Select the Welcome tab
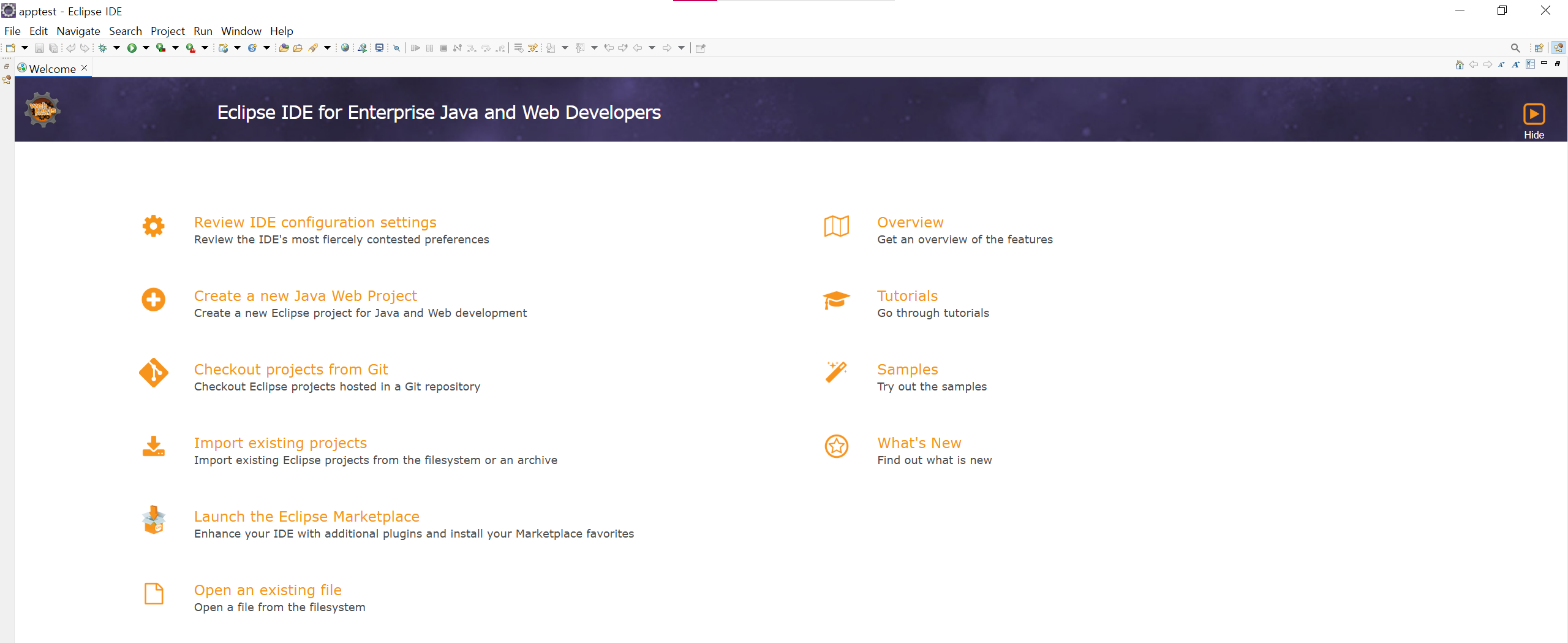The width and height of the screenshot is (1568, 643). [53, 69]
